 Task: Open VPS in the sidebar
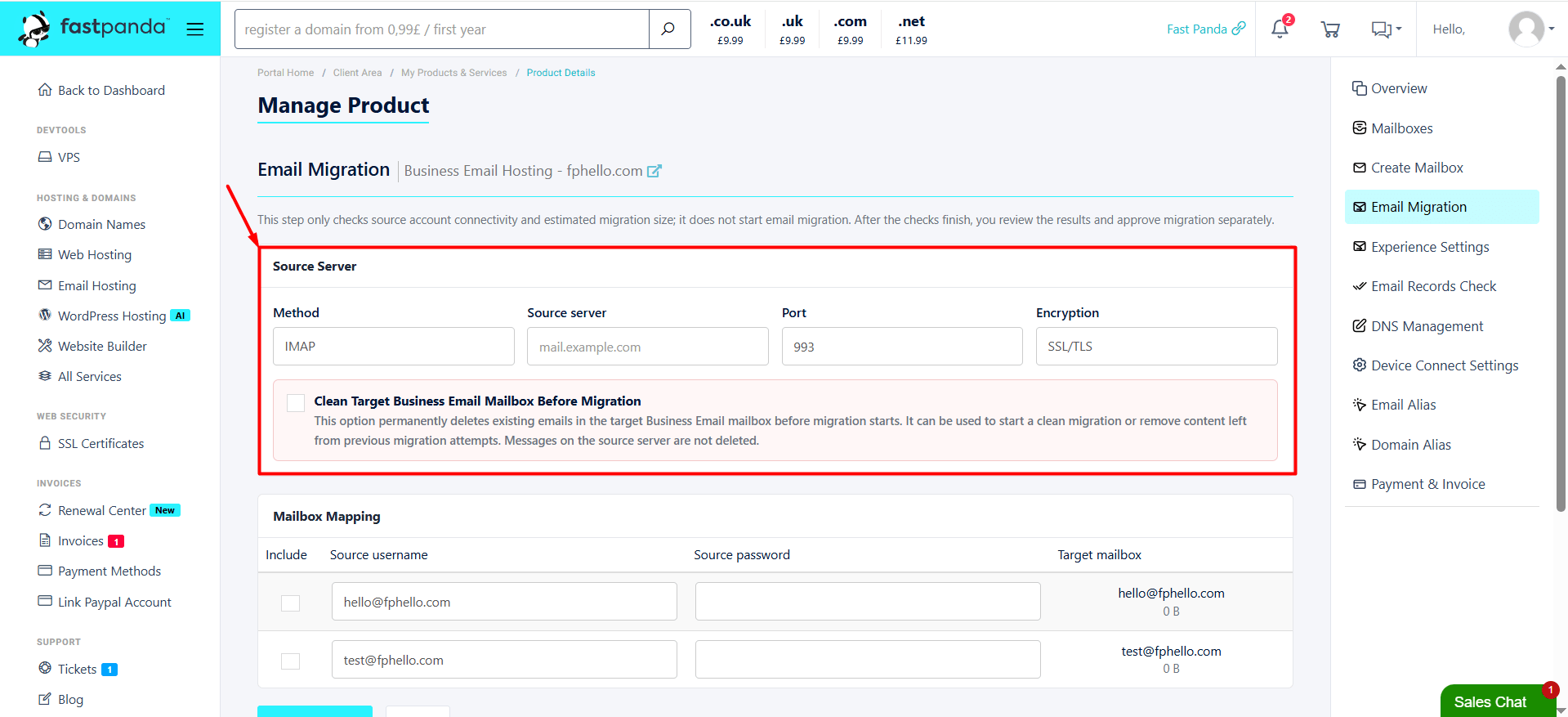tap(59, 157)
